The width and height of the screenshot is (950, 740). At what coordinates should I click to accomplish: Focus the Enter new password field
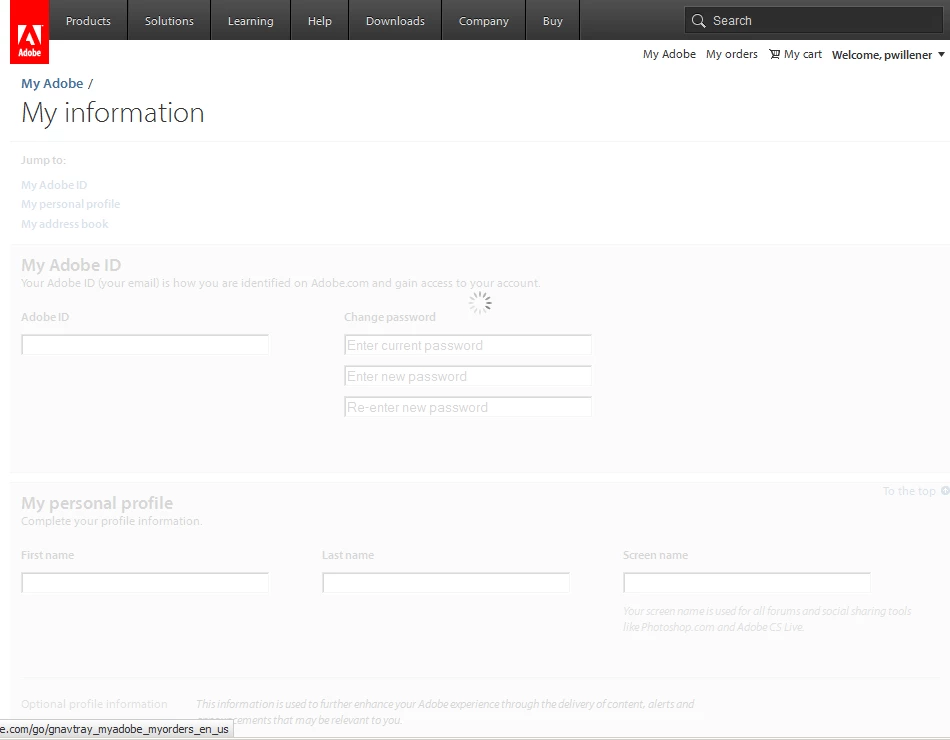(468, 376)
